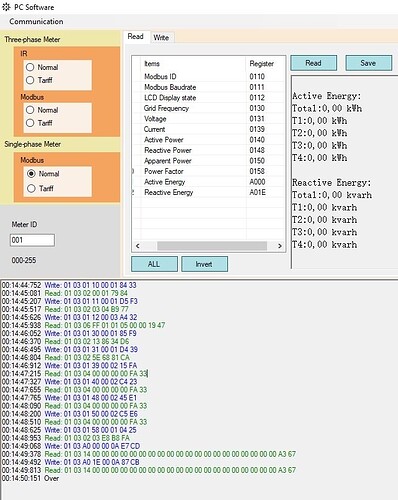This screenshot has width=398, height=500.
Task: Click the Read button
Action: [313, 63]
